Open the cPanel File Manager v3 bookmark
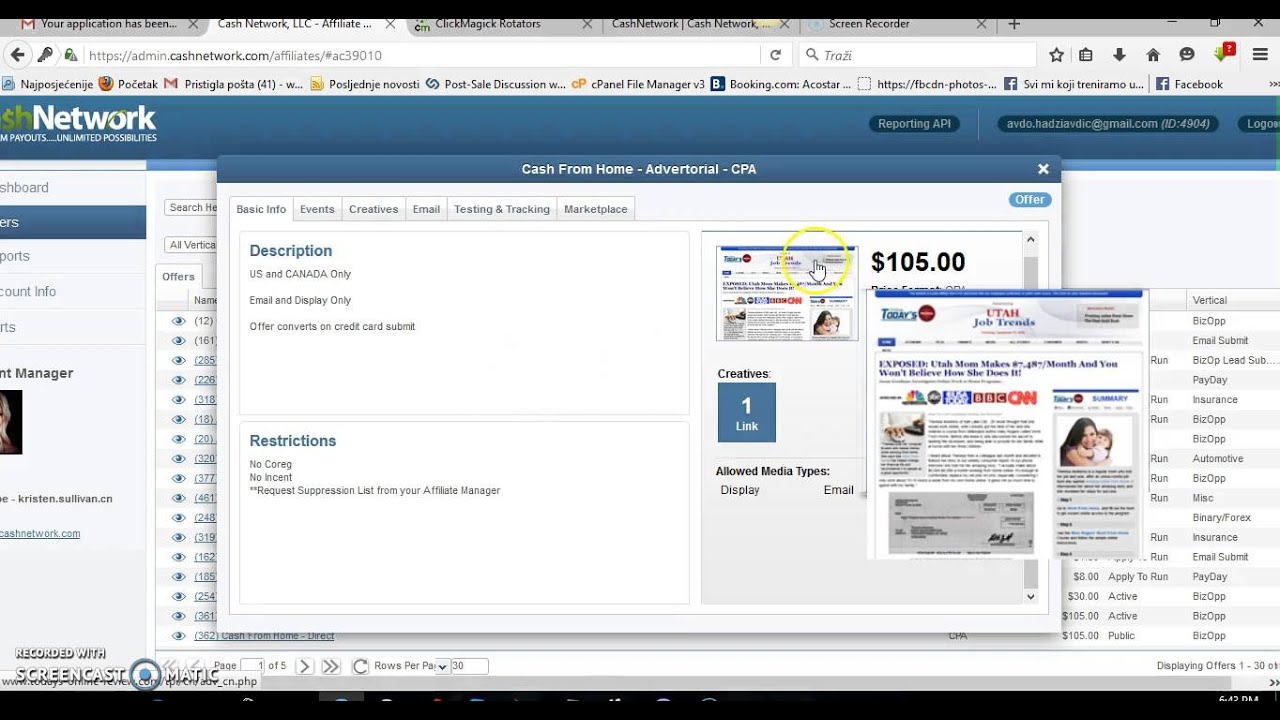 pos(638,84)
